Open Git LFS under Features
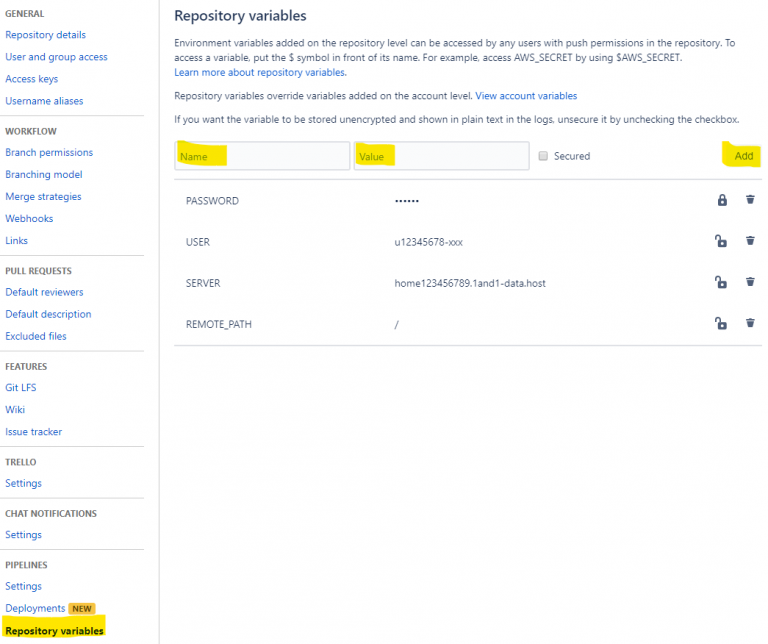This screenshot has width=768, height=644. pos(21,387)
